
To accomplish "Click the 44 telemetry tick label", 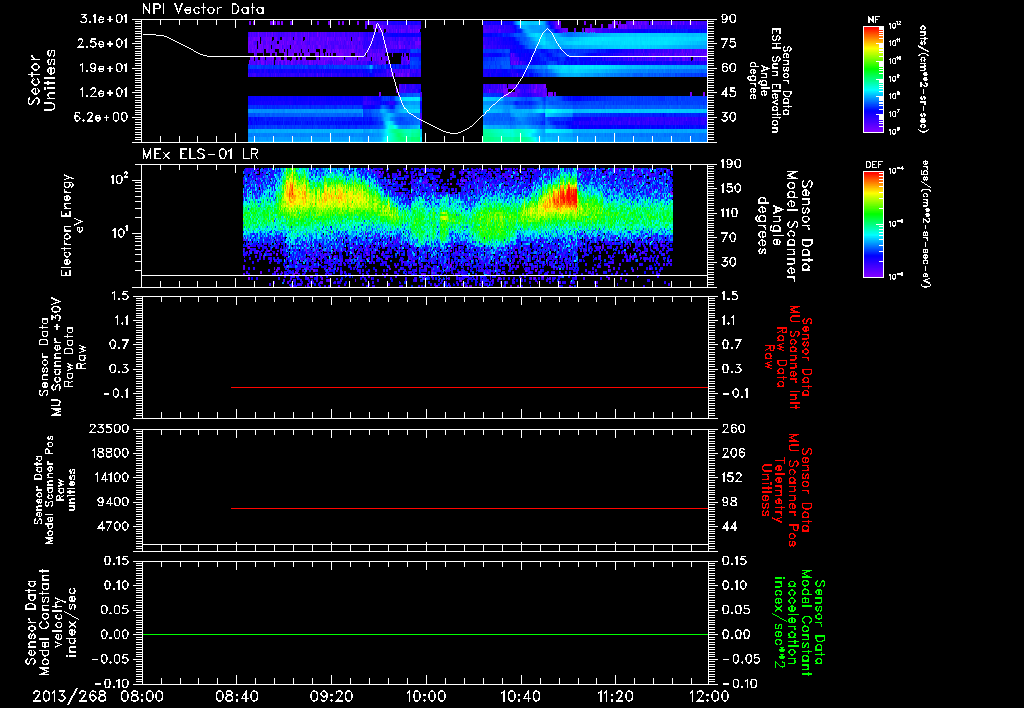I will tap(728, 526).
